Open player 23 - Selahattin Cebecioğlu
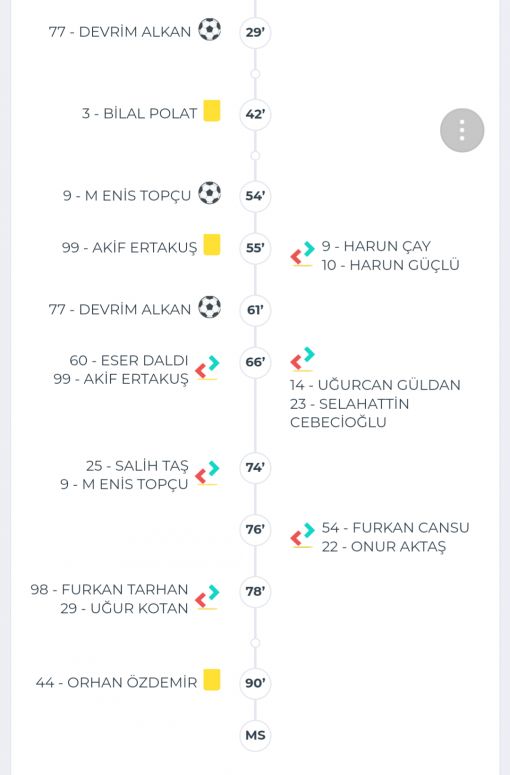The height and width of the screenshot is (775, 510). click(x=349, y=413)
